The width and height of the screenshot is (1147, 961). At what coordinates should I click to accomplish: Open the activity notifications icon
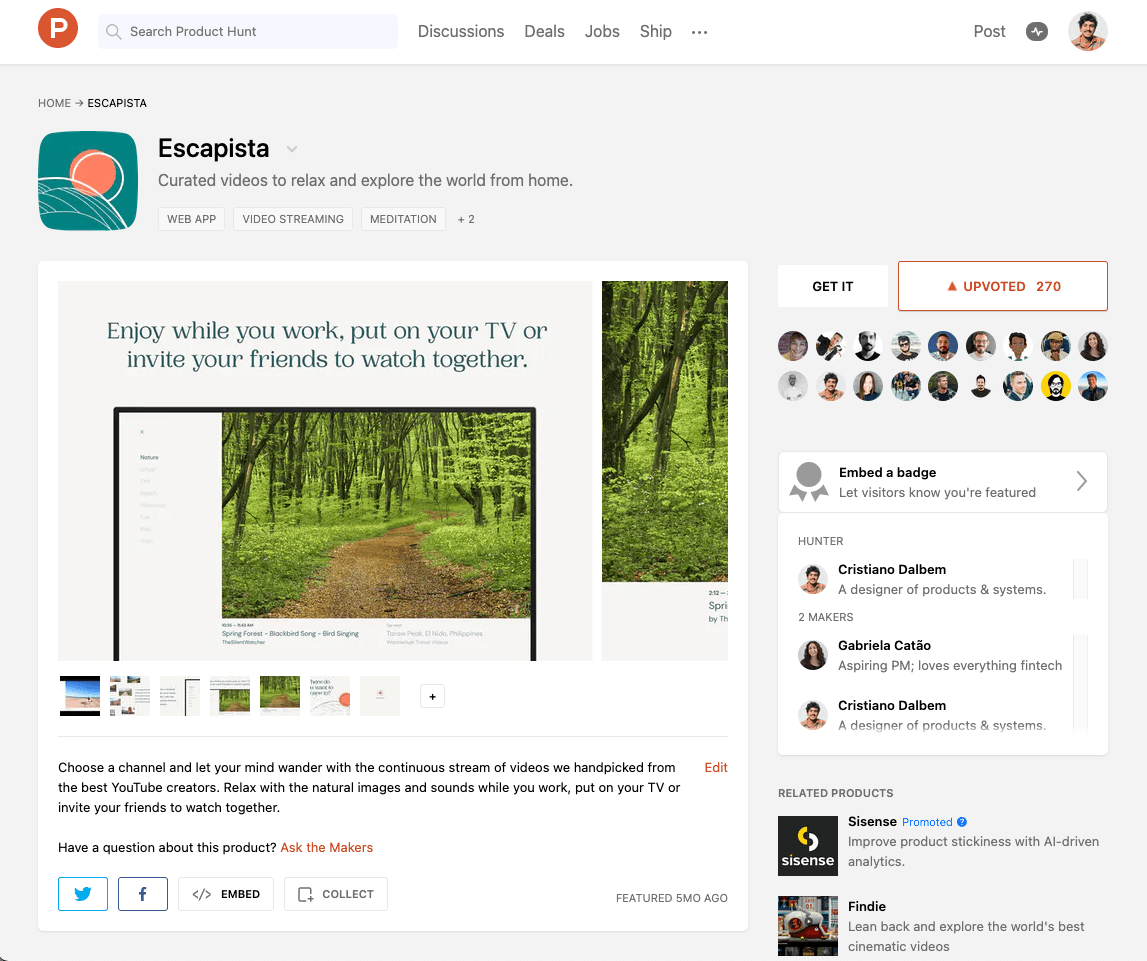coord(1037,31)
